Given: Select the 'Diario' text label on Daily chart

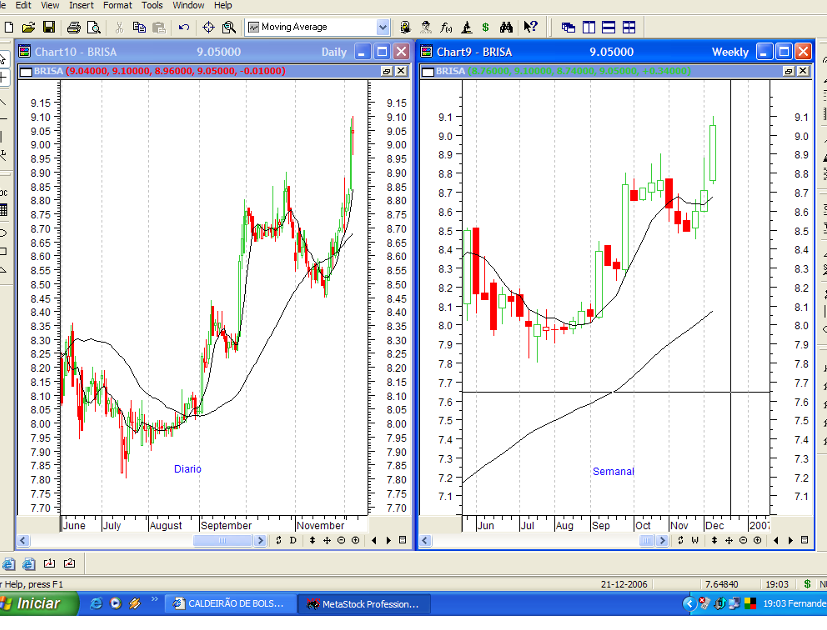Looking at the screenshot, I should point(187,469).
